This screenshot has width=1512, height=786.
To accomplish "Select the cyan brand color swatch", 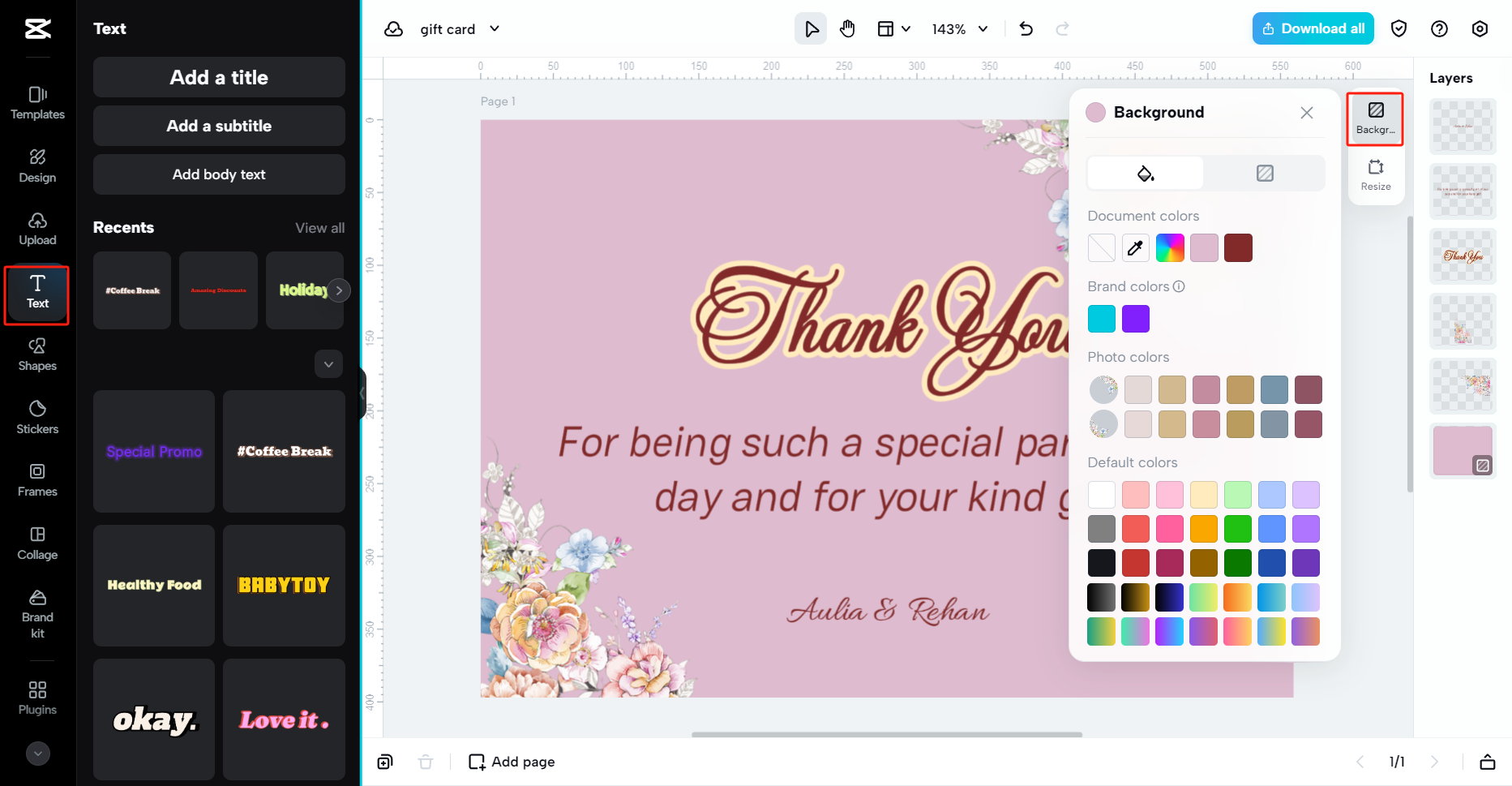I will coord(1101,318).
